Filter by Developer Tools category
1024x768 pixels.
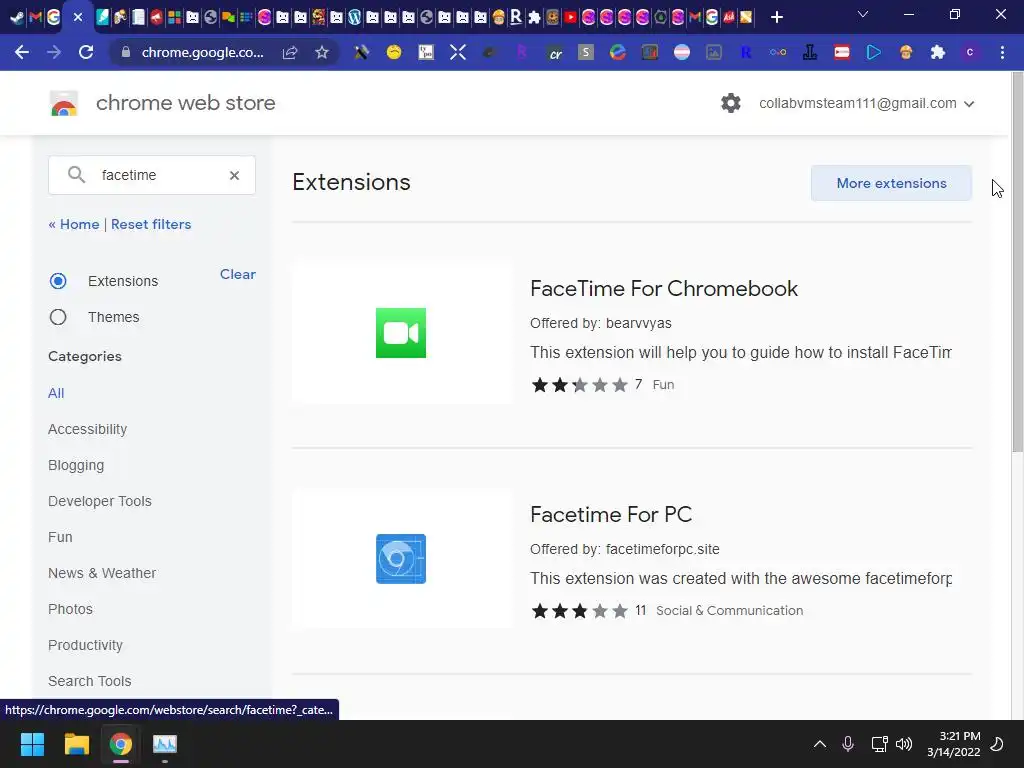click(100, 501)
